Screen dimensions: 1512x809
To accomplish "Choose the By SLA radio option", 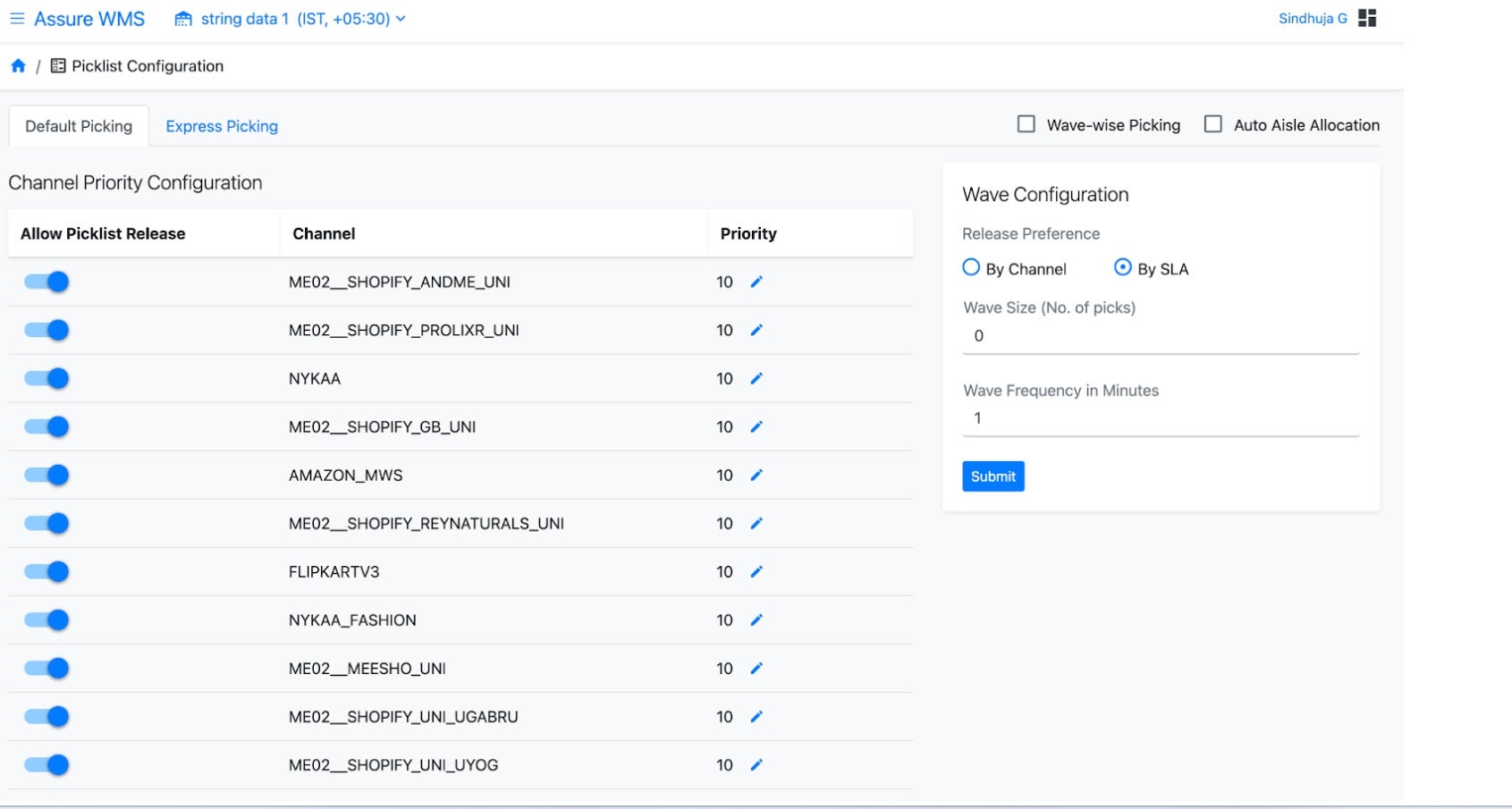I will (1122, 267).
